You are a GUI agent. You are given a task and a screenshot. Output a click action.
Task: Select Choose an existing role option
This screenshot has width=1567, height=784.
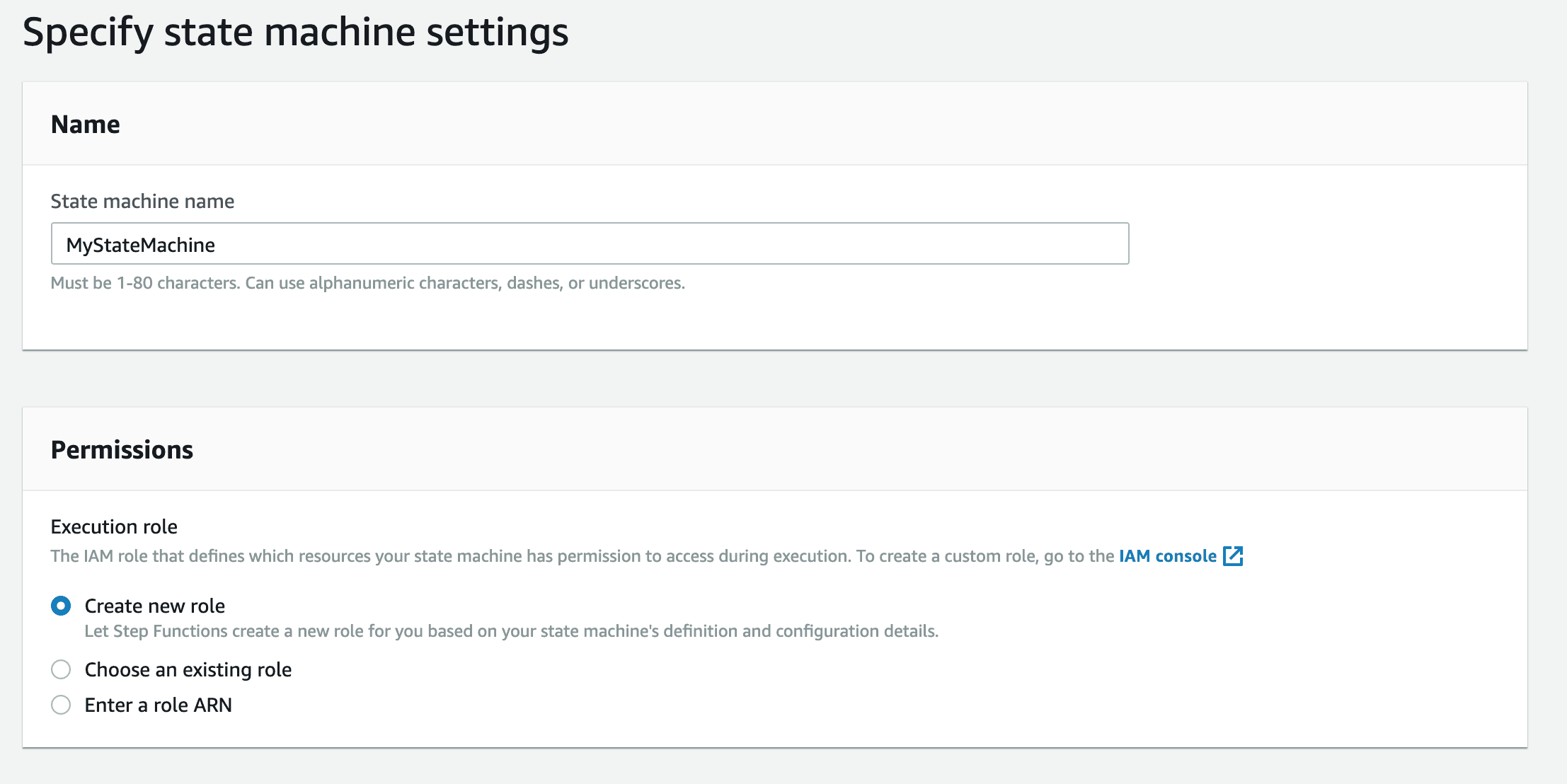61,669
